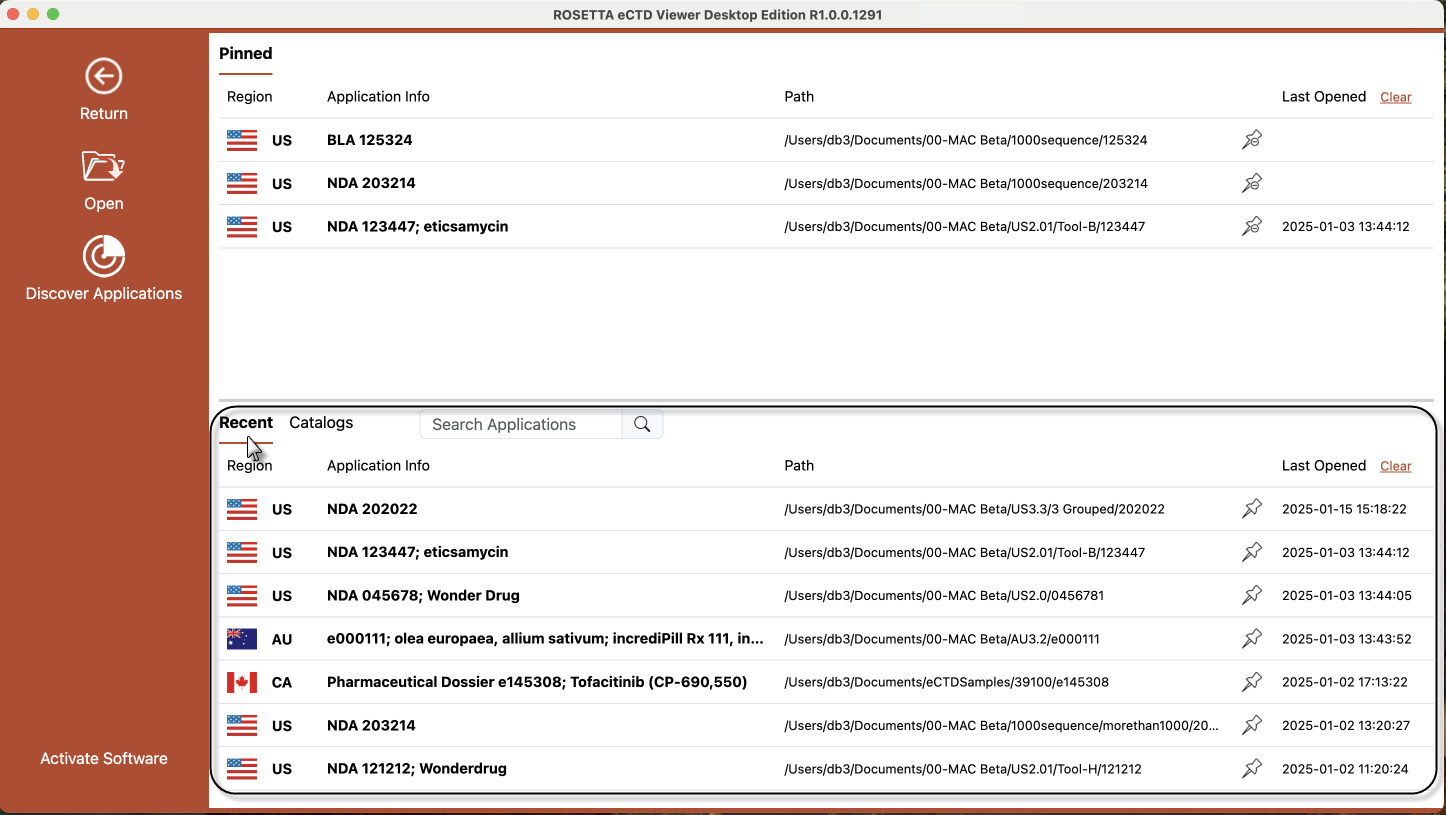Viewport: 1446px width, 815px height.
Task: Click the search magnifier icon
Action: pyautogui.click(x=642, y=424)
